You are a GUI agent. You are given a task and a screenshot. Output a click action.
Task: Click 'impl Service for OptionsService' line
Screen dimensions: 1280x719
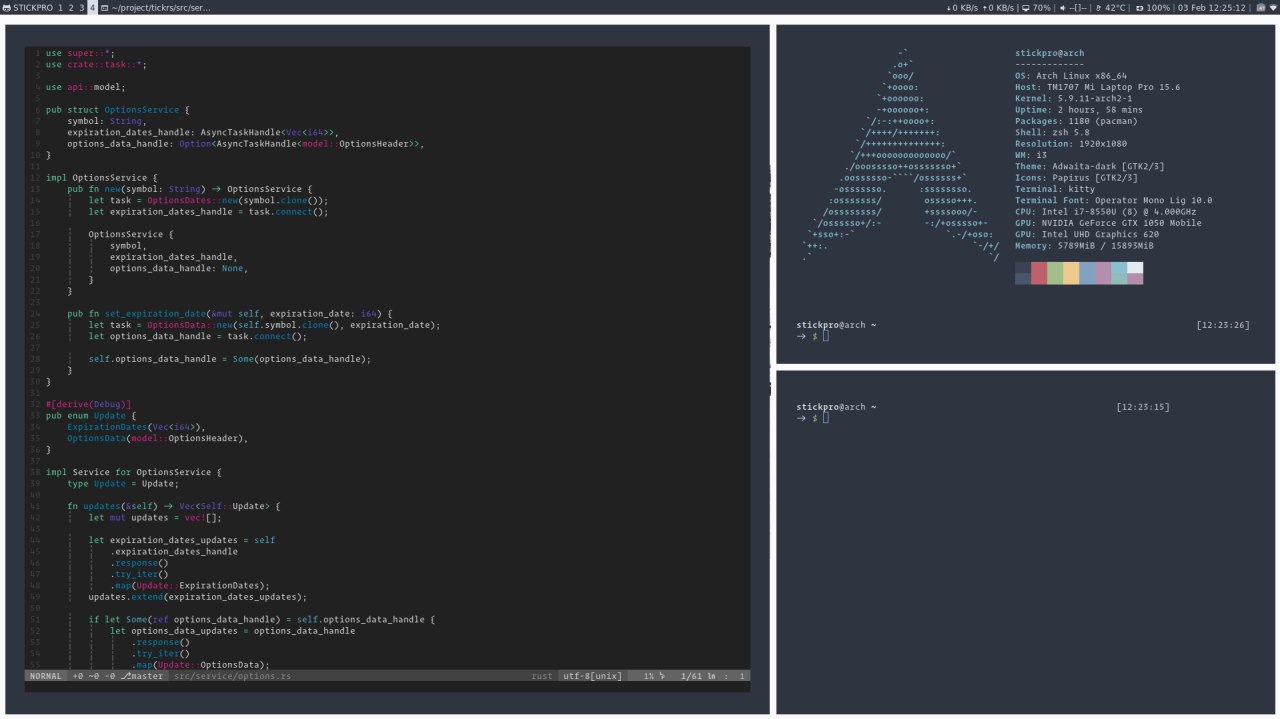click(133, 472)
